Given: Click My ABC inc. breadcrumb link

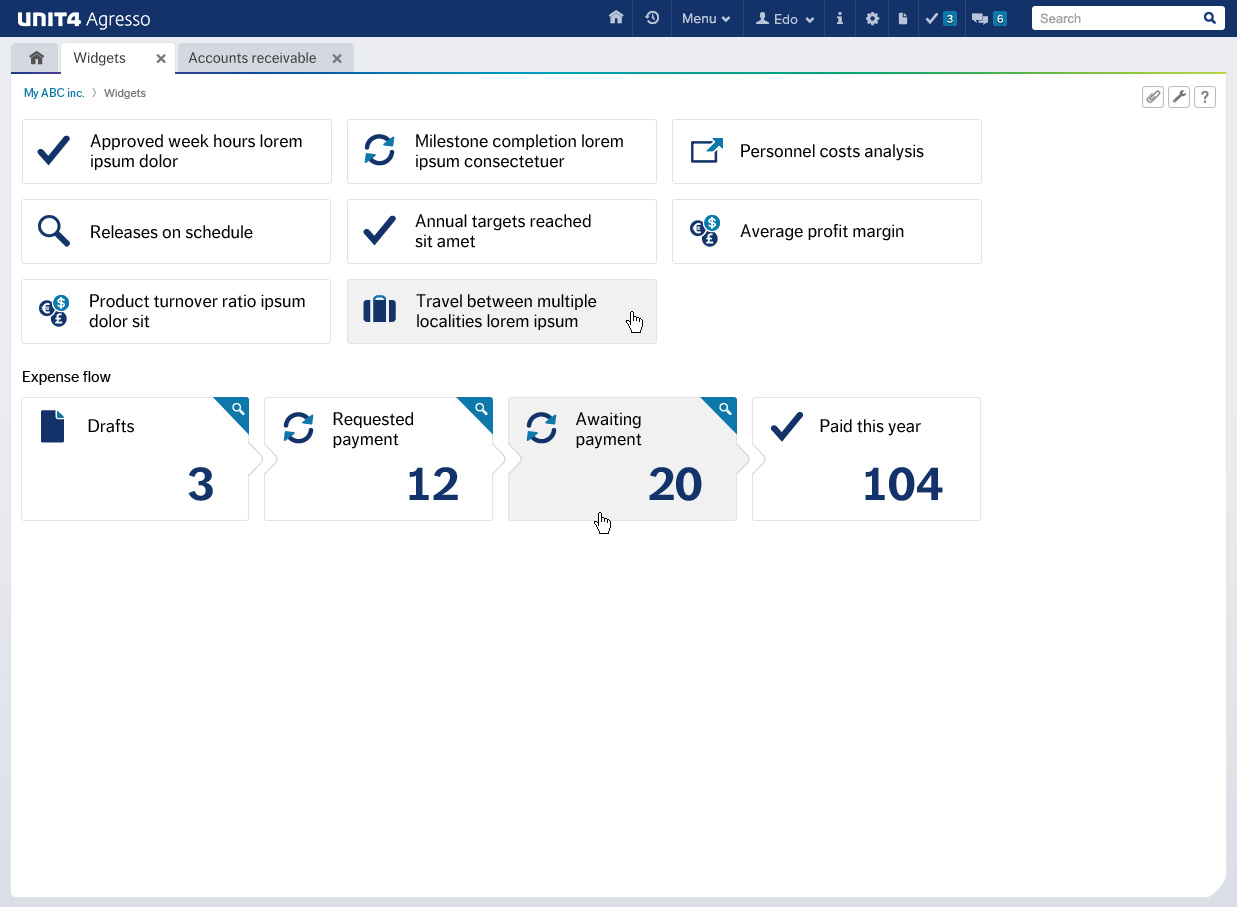Looking at the screenshot, I should pyautogui.click(x=54, y=93).
